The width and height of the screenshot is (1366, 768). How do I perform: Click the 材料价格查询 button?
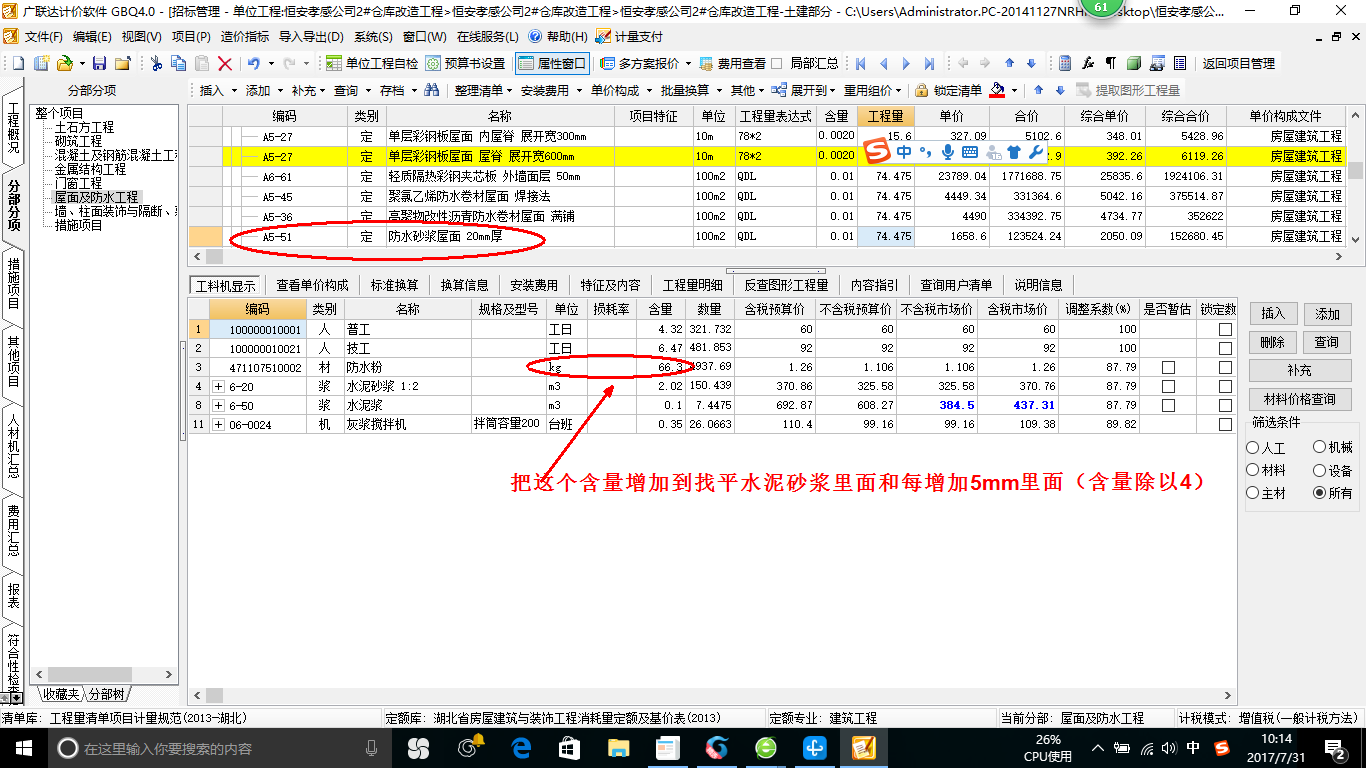[1300, 399]
